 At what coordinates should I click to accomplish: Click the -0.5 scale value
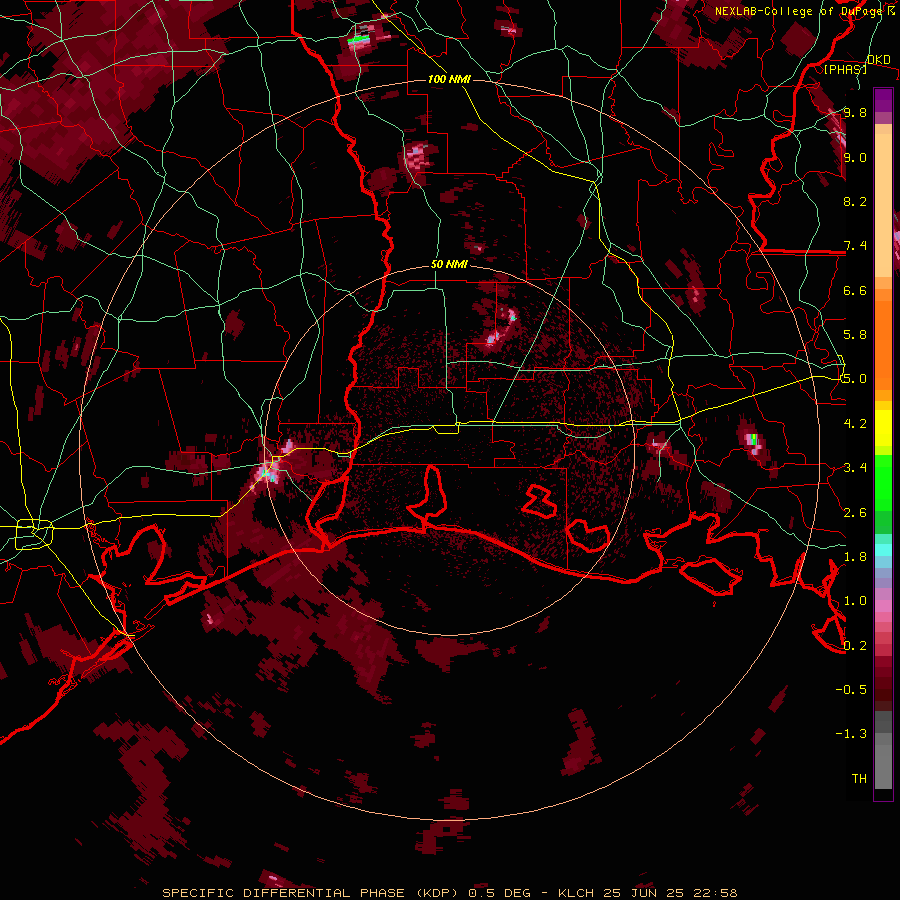tap(851, 690)
